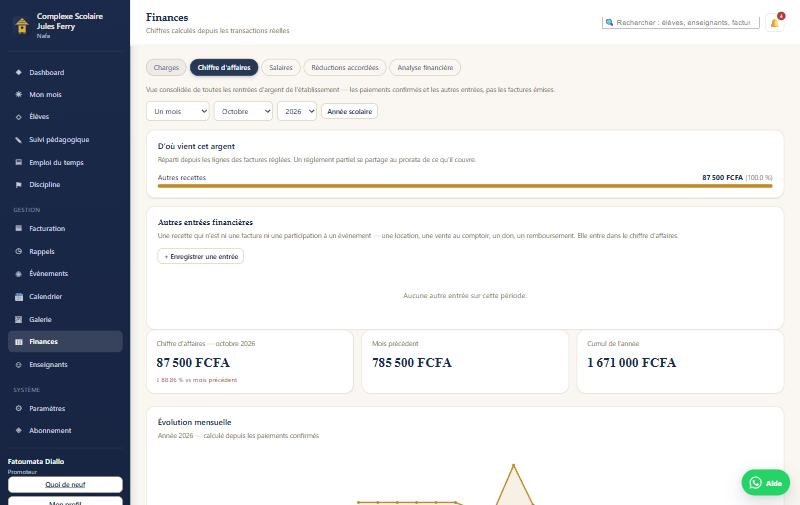800x505 pixels.
Task: Open Abonnement page
Action: (x=65, y=431)
